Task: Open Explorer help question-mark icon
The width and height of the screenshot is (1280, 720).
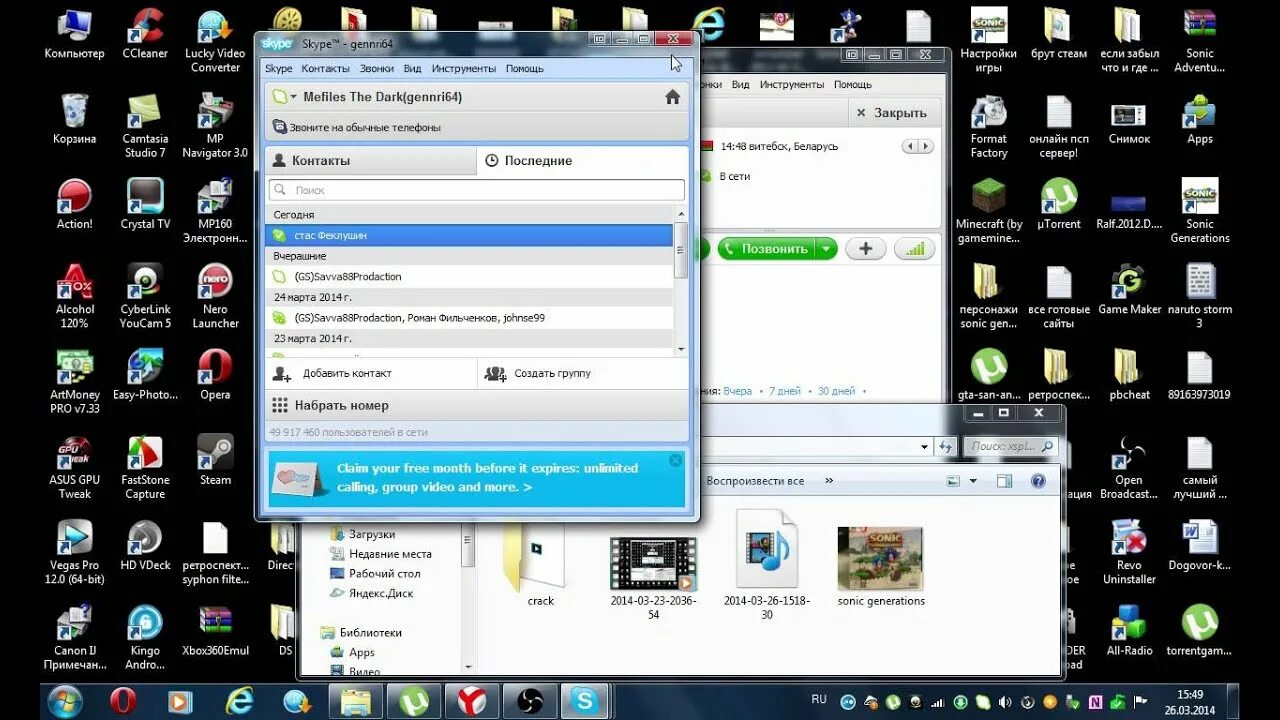Action: (x=1038, y=481)
